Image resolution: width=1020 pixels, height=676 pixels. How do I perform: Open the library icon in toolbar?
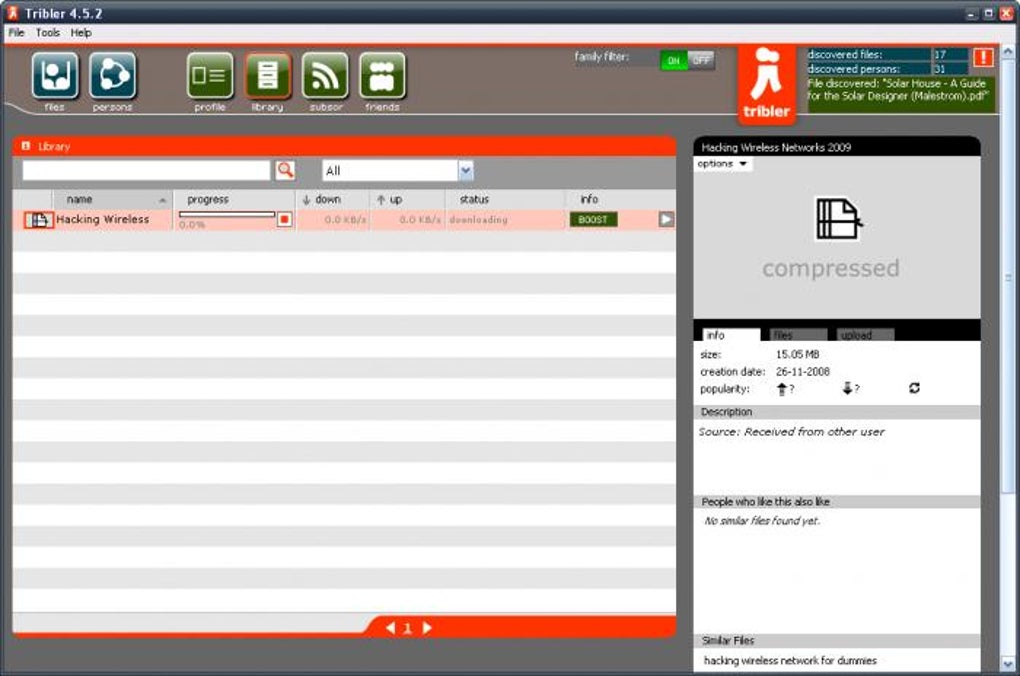coord(267,75)
